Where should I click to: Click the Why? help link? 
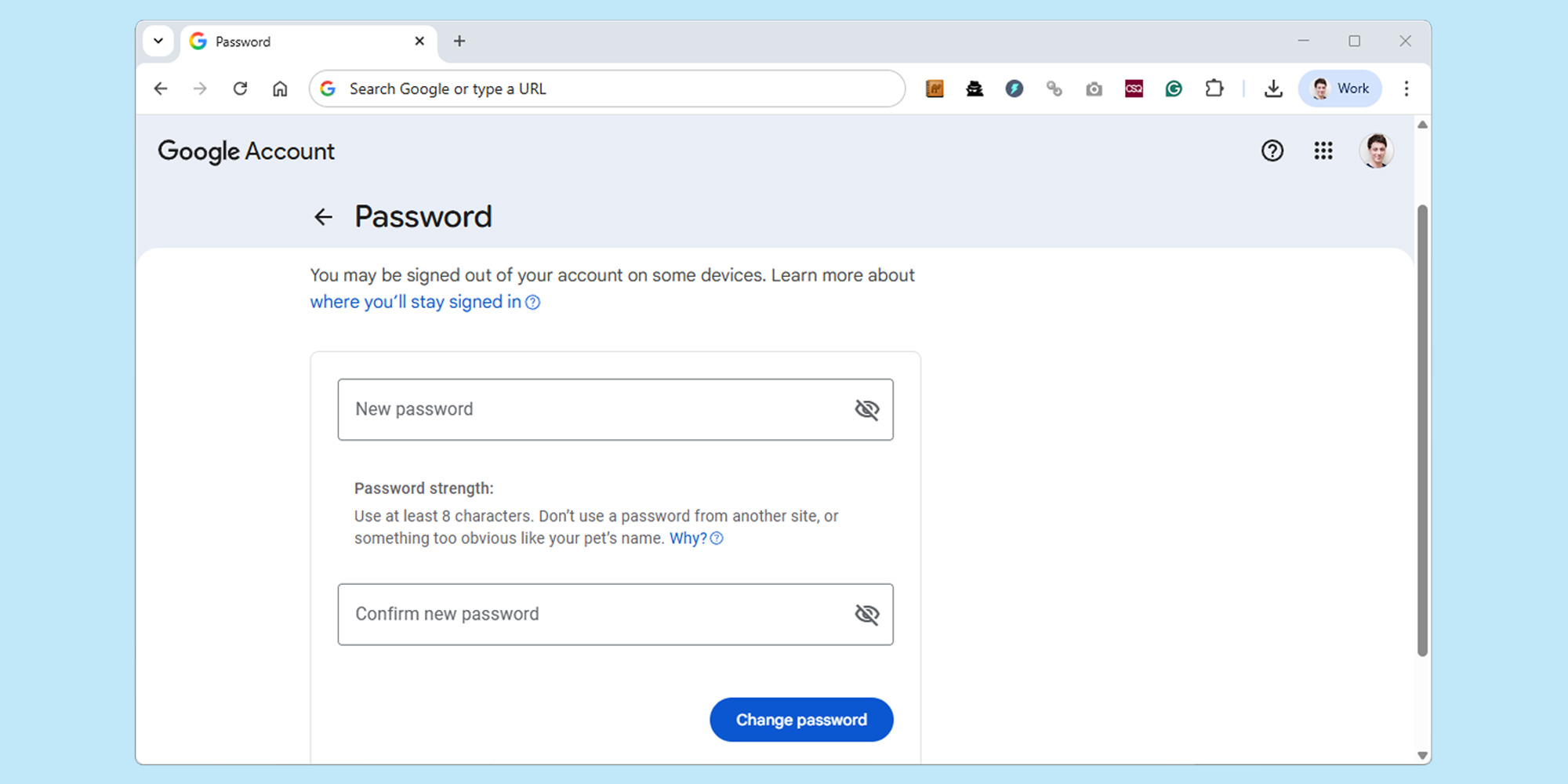(688, 538)
